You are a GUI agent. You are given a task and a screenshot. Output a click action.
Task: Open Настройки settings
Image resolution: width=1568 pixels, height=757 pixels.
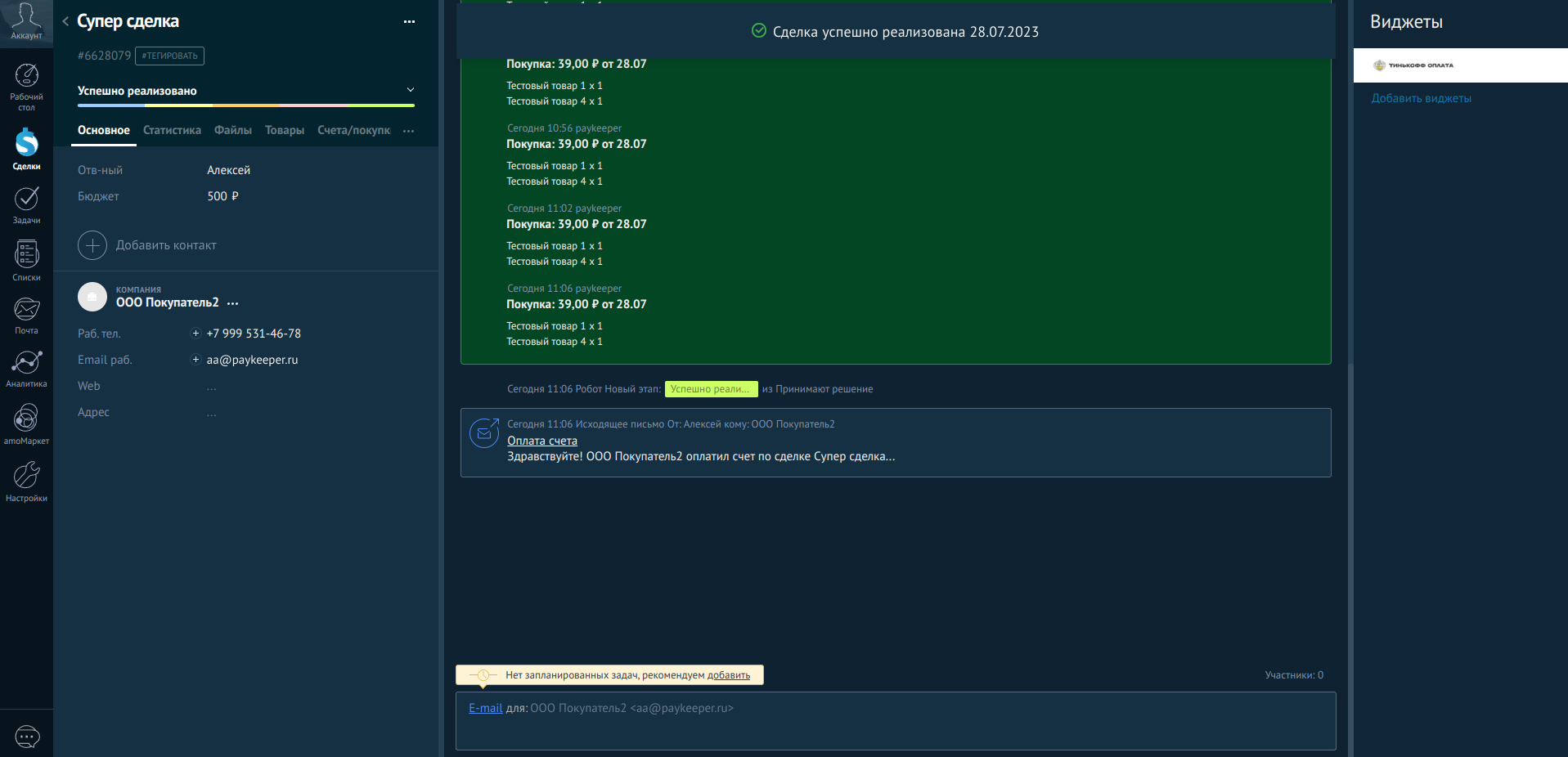point(26,481)
